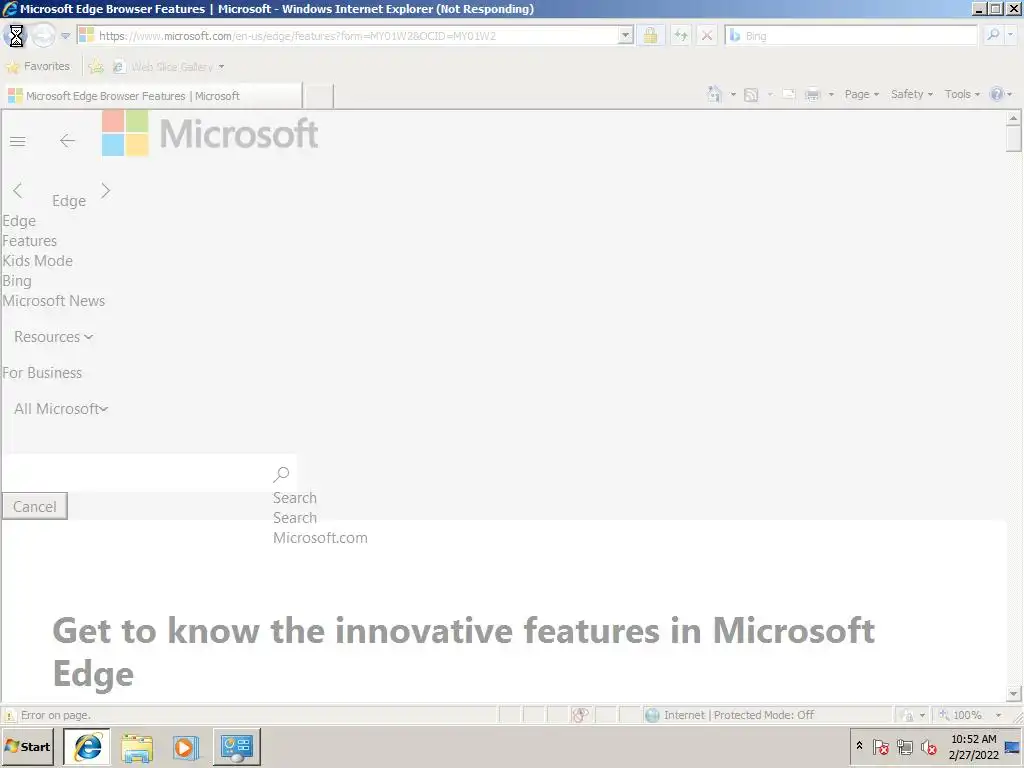Click the browser Back navigation button

[x=16, y=35]
